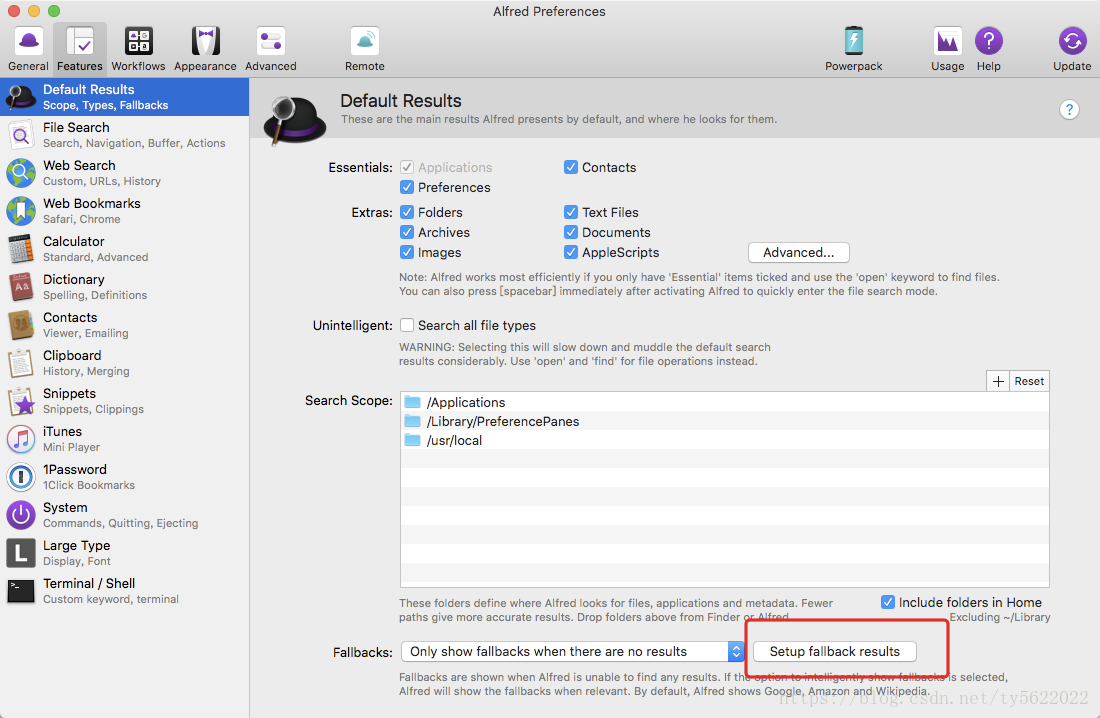Switch to the Appearance section

click(205, 49)
